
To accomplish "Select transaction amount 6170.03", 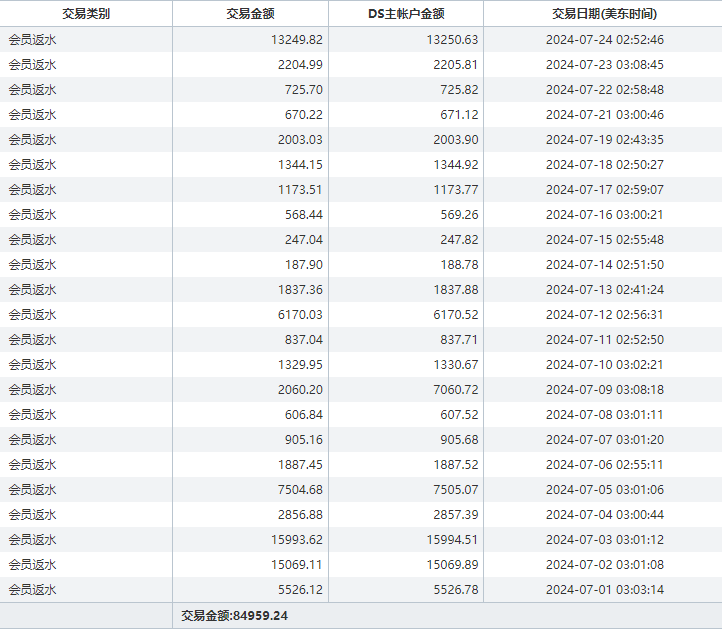I will click(x=300, y=314).
